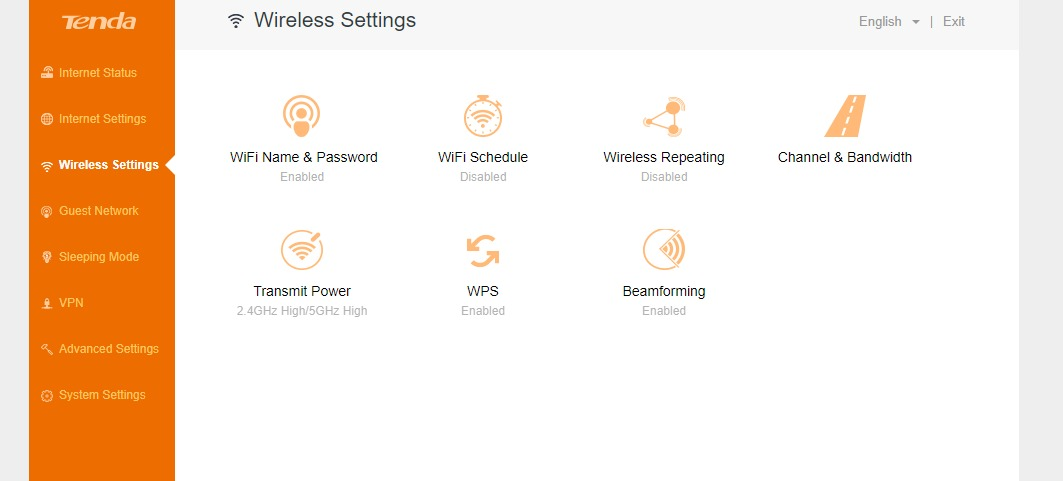
Task: Click the Exit link
Action: point(953,21)
